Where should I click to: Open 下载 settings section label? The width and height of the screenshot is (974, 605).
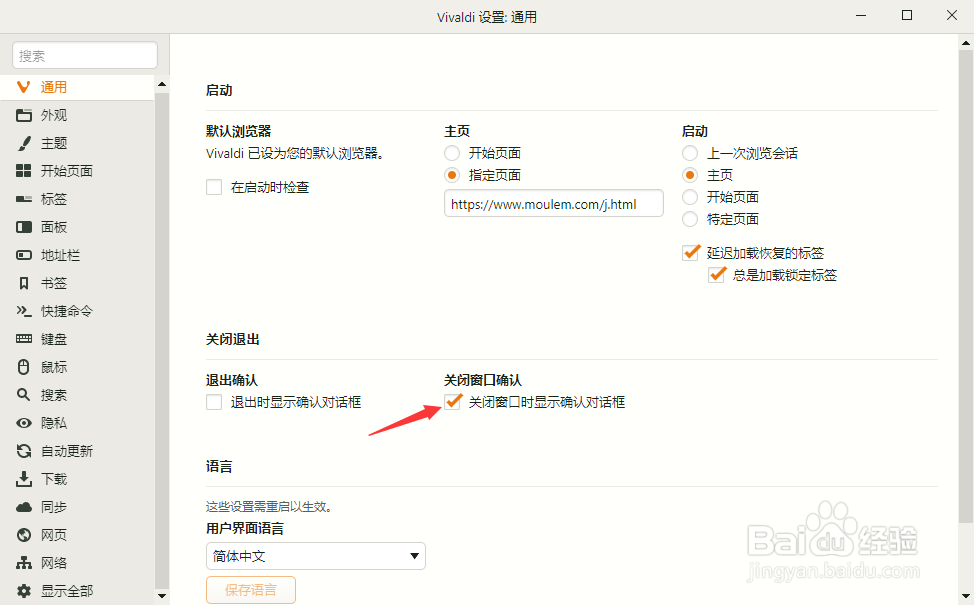[54, 479]
